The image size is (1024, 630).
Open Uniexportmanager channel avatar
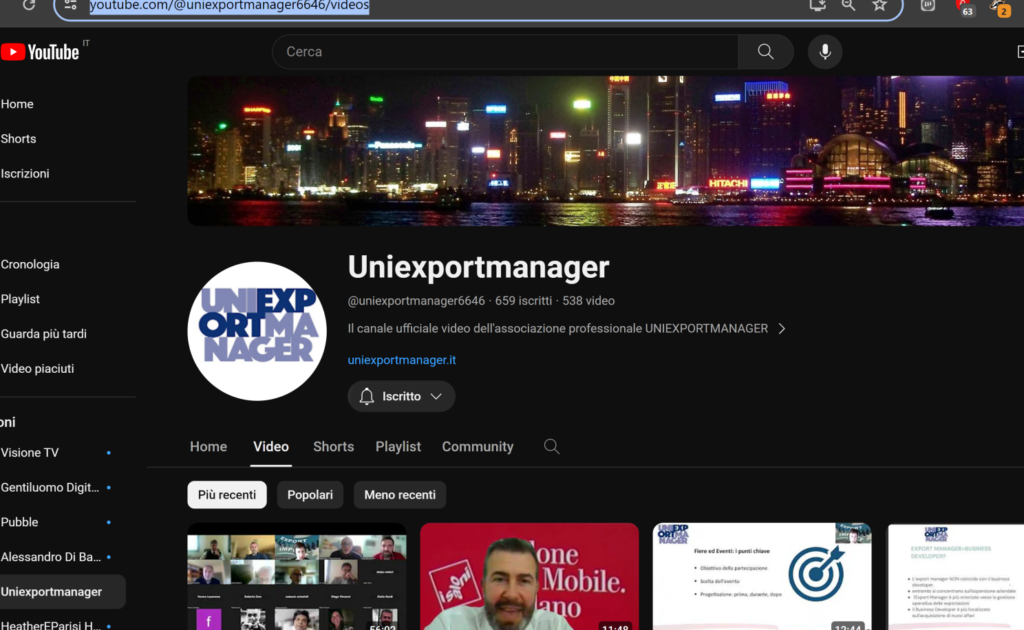point(257,331)
